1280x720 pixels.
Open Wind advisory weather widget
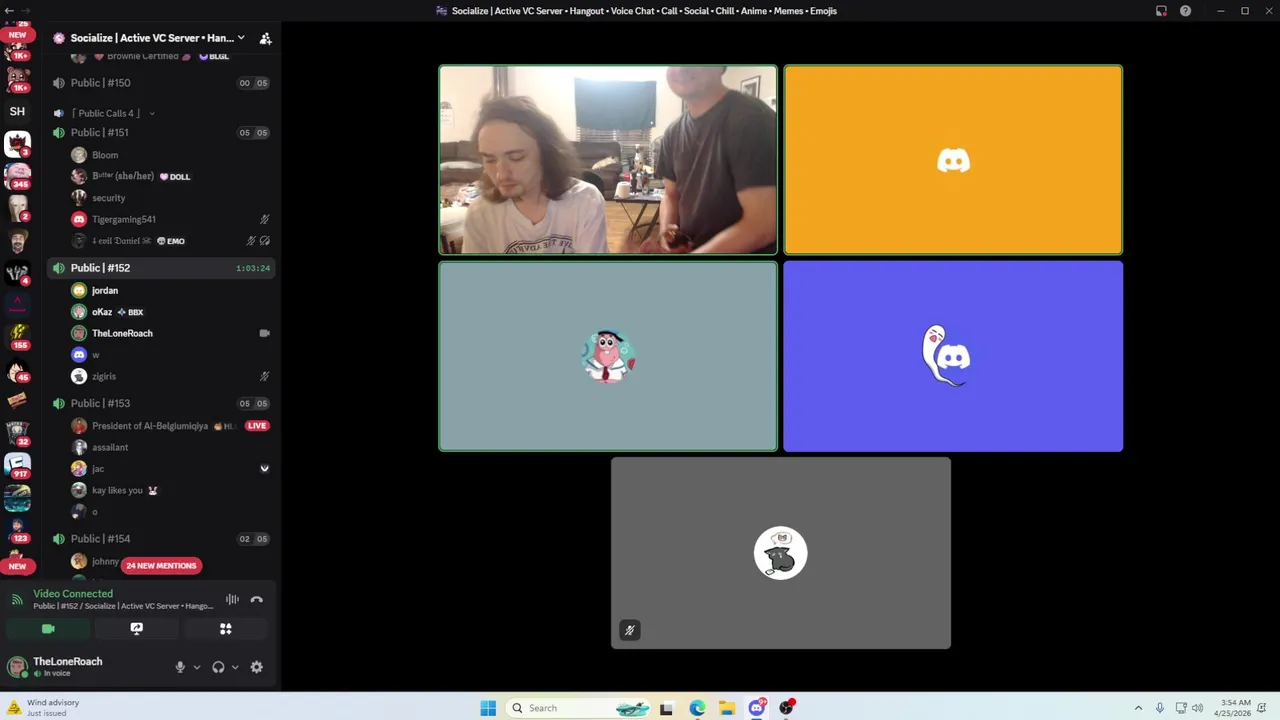(x=45, y=708)
